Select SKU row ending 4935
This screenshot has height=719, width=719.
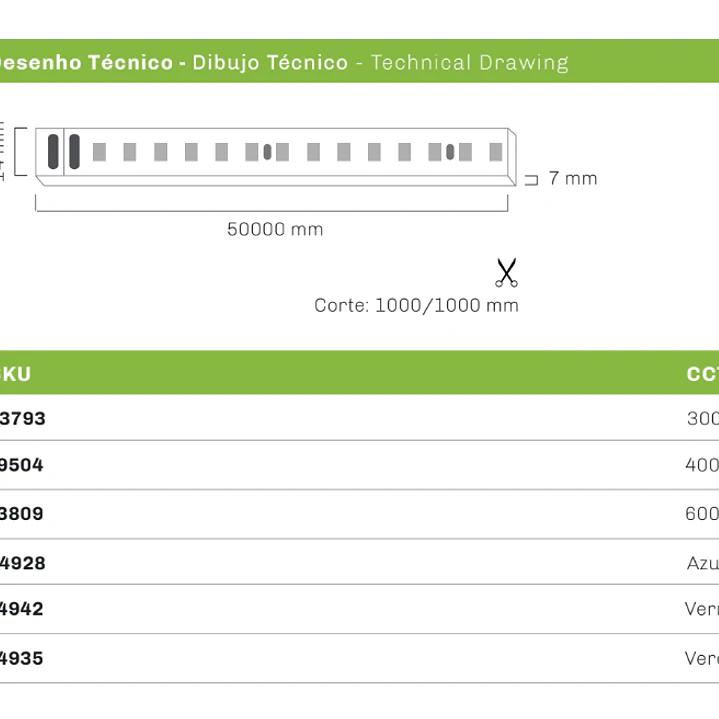pyautogui.click(x=360, y=658)
